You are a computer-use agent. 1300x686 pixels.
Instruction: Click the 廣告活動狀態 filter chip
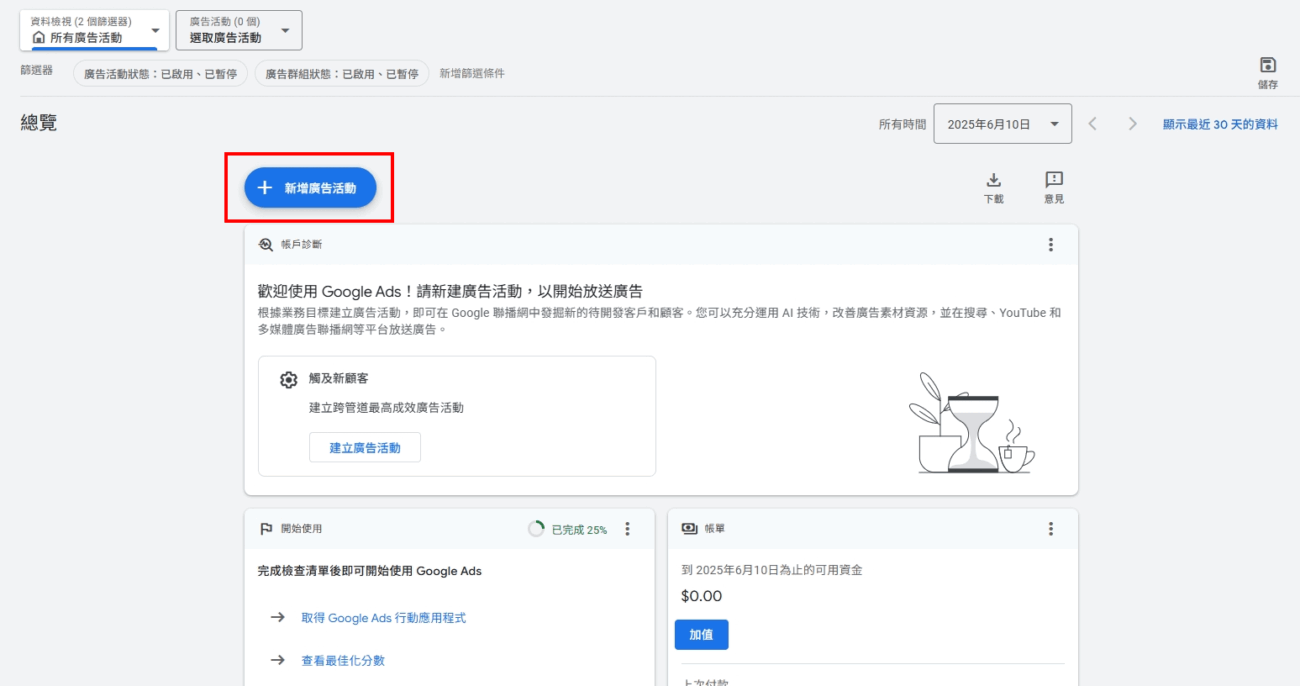(x=160, y=73)
